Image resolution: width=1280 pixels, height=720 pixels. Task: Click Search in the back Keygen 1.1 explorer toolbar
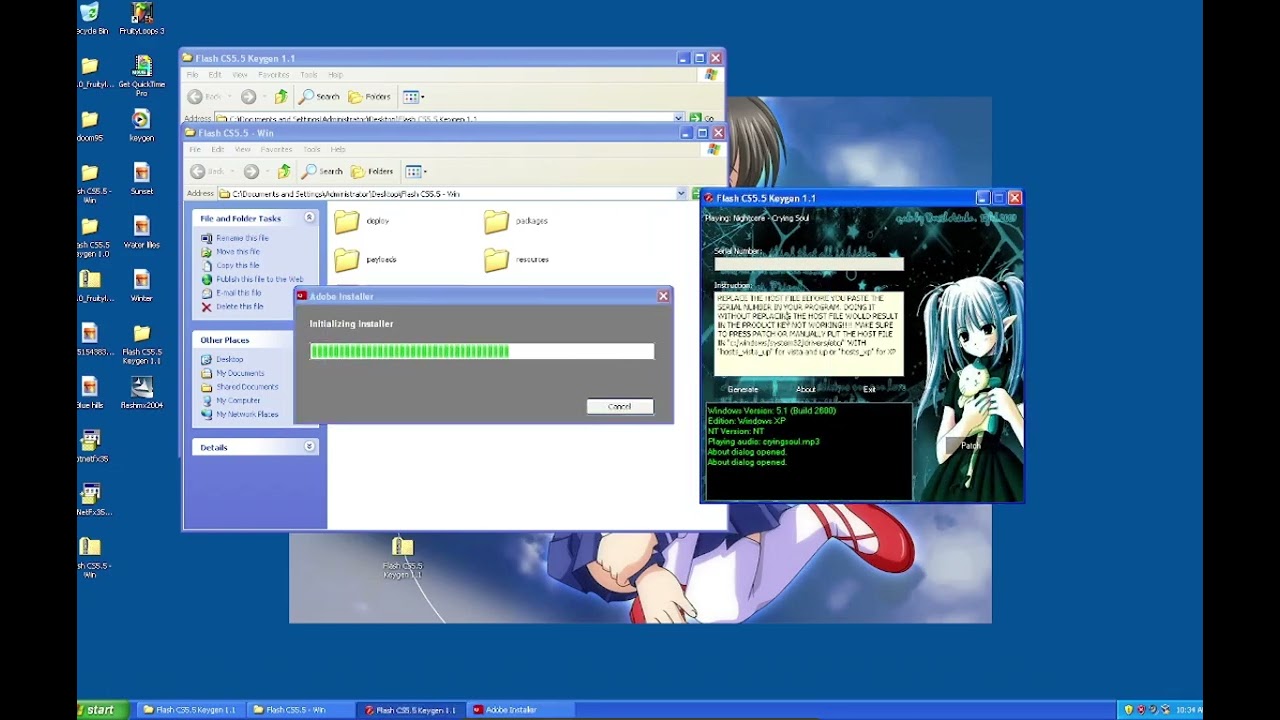pyautogui.click(x=319, y=96)
